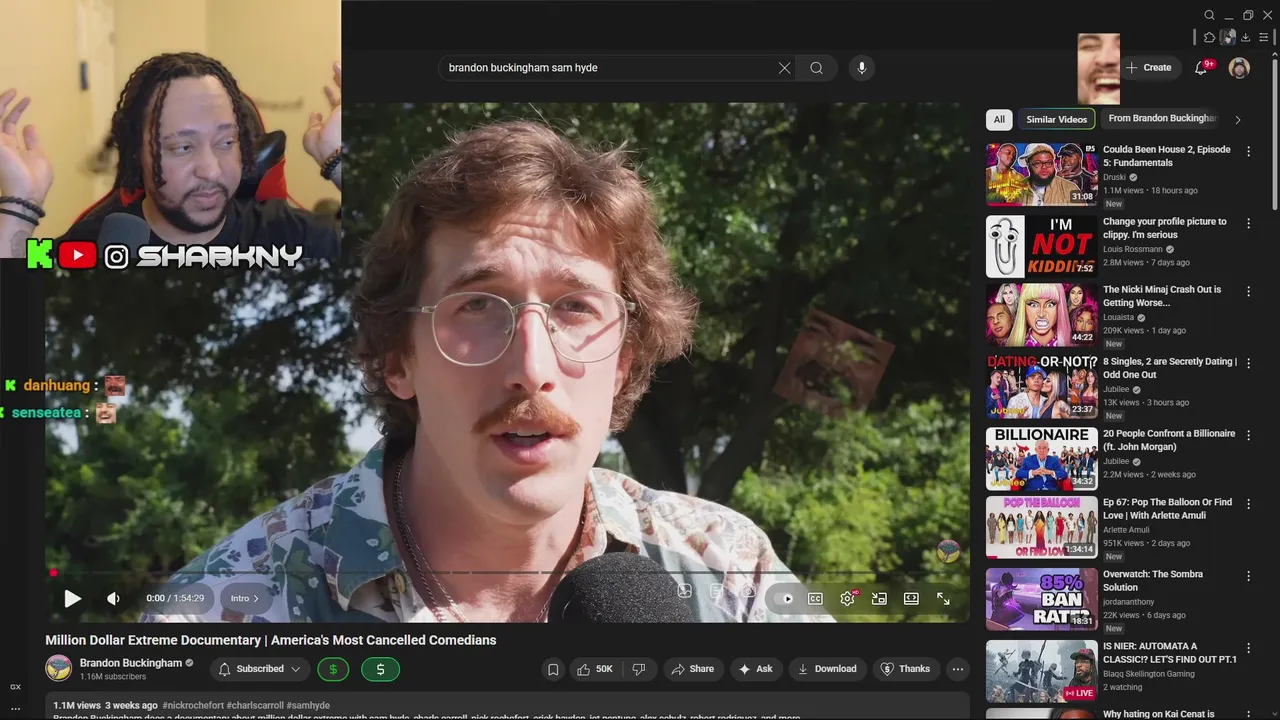This screenshot has width=1280, height=720.
Task: Open Subscribed notification dropdown
Action: [260, 669]
